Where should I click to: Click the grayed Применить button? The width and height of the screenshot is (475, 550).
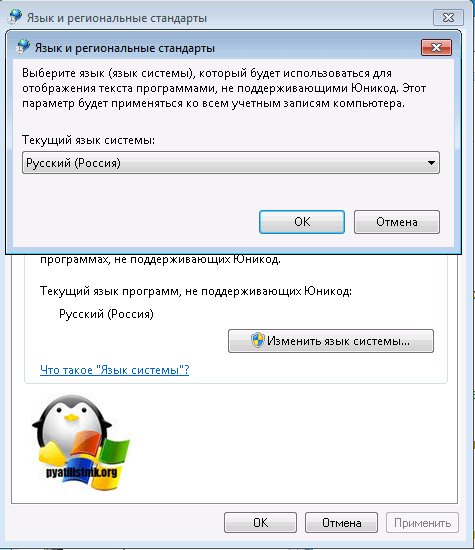[422, 523]
